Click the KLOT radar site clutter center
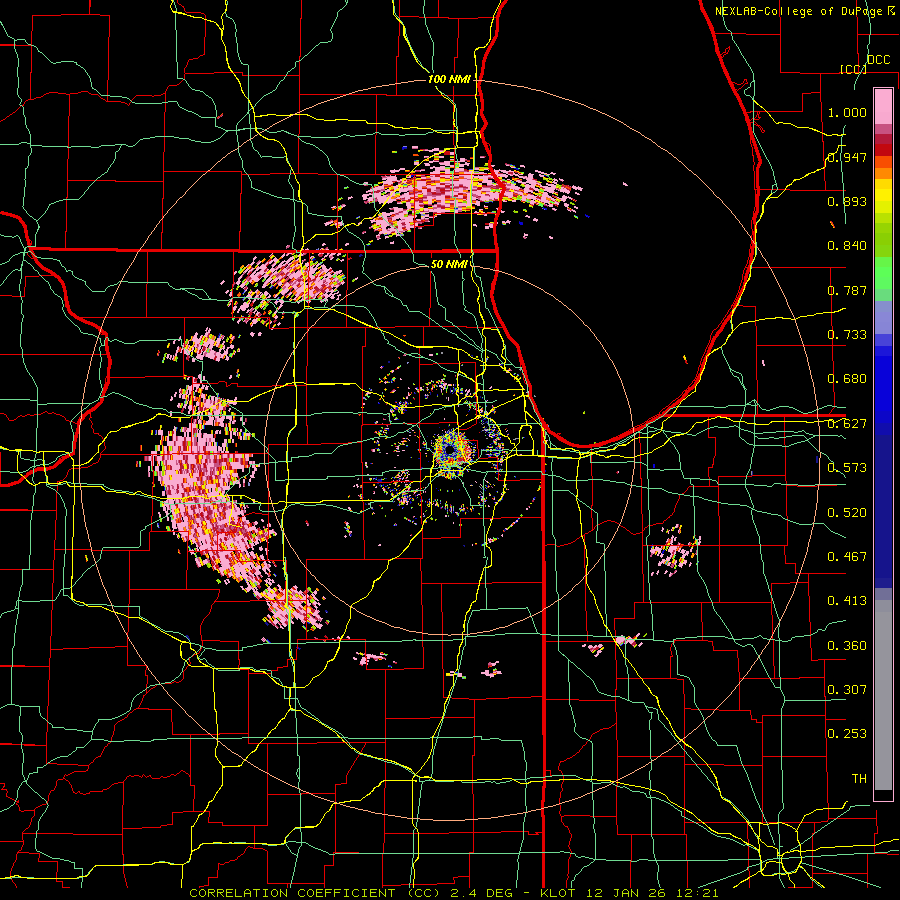Screen dimensions: 900x900 coord(451,452)
